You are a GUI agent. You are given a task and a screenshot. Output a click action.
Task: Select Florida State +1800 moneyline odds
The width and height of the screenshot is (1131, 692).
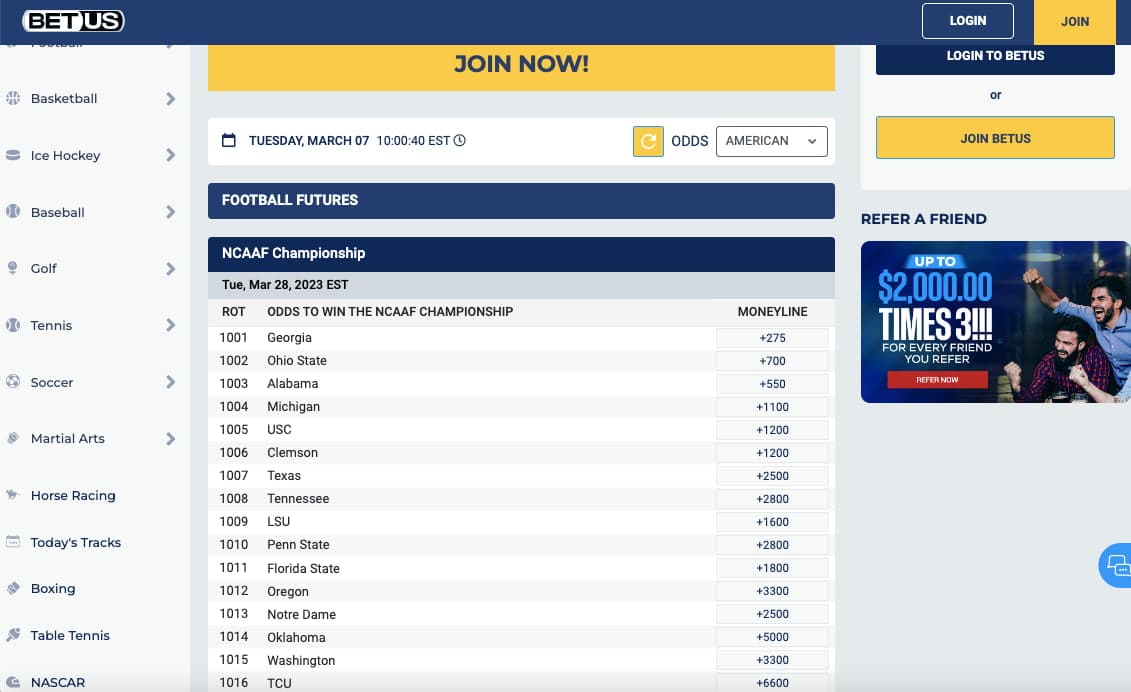(x=772, y=568)
